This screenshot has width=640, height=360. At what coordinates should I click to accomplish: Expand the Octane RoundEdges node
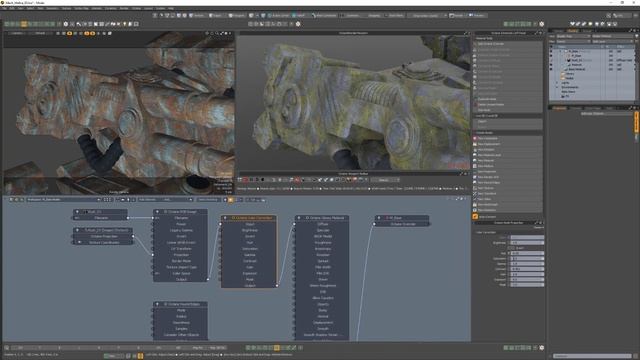pyautogui.click(x=157, y=304)
